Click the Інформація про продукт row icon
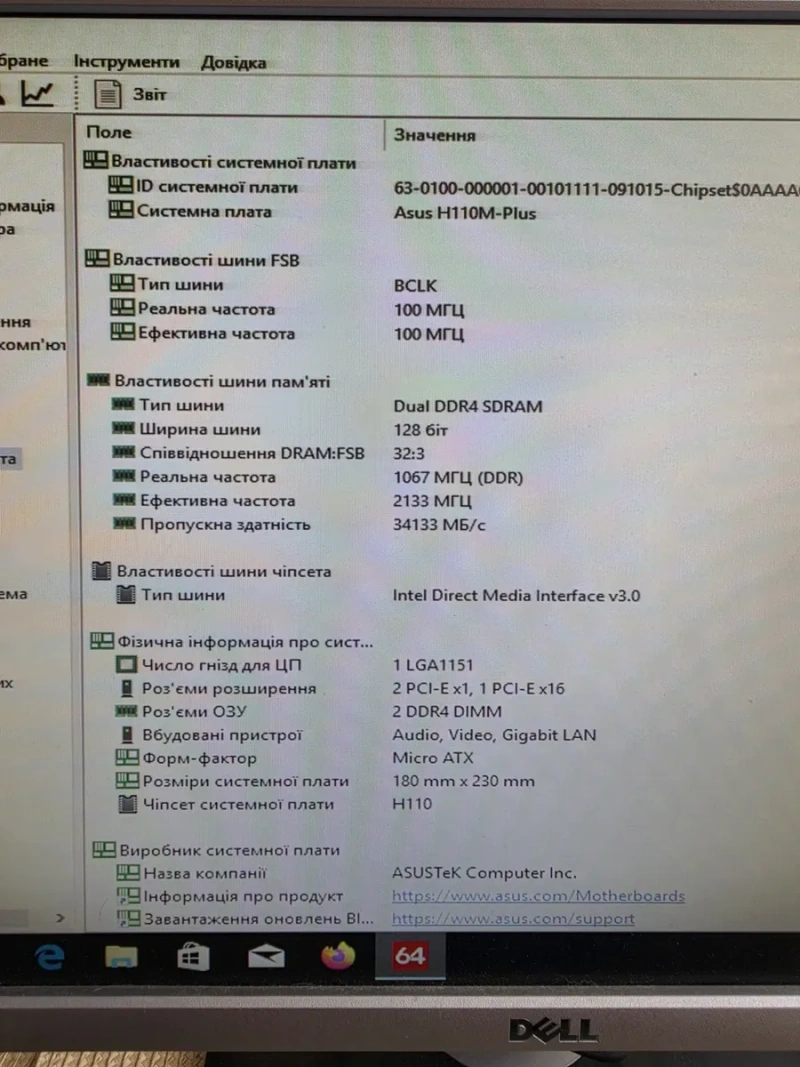Viewport: 800px width, 1067px height. click(x=128, y=896)
